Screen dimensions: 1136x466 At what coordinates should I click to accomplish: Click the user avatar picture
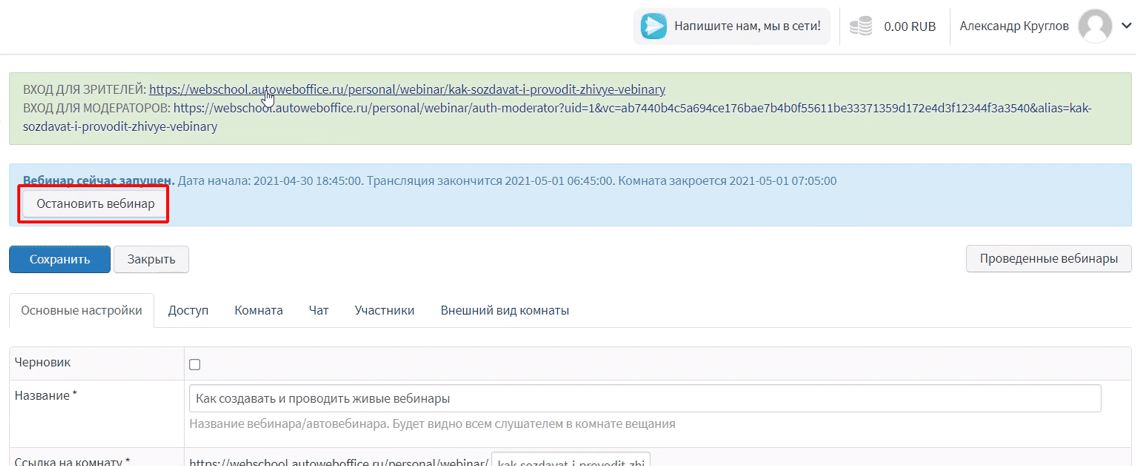click(x=1096, y=27)
